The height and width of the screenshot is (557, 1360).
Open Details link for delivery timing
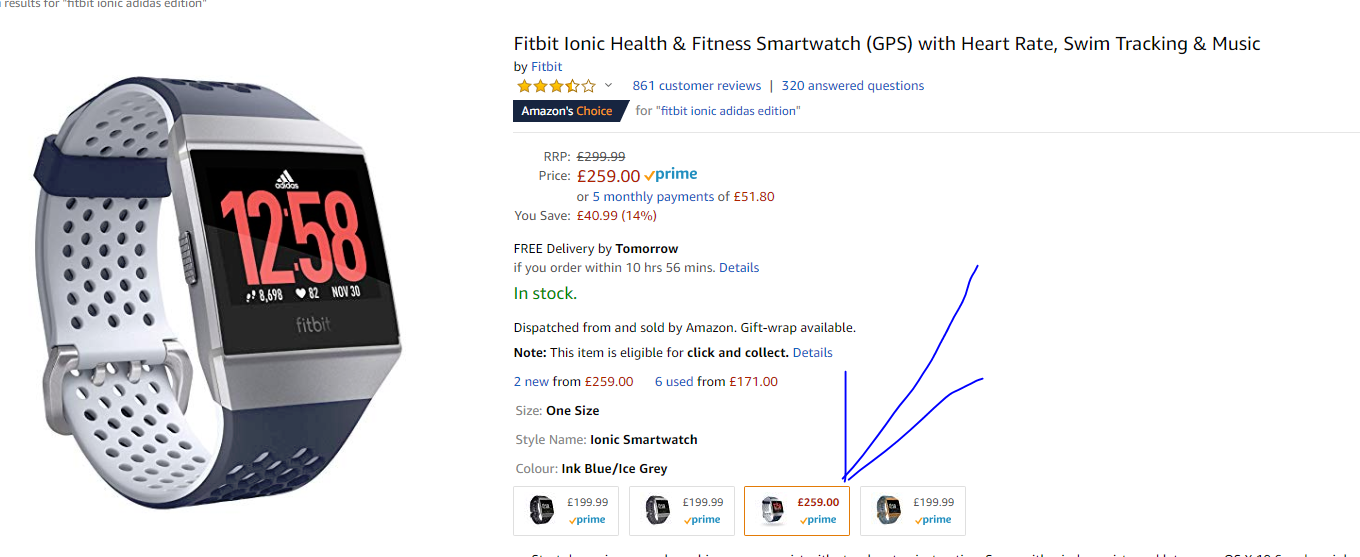tap(739, 268)
